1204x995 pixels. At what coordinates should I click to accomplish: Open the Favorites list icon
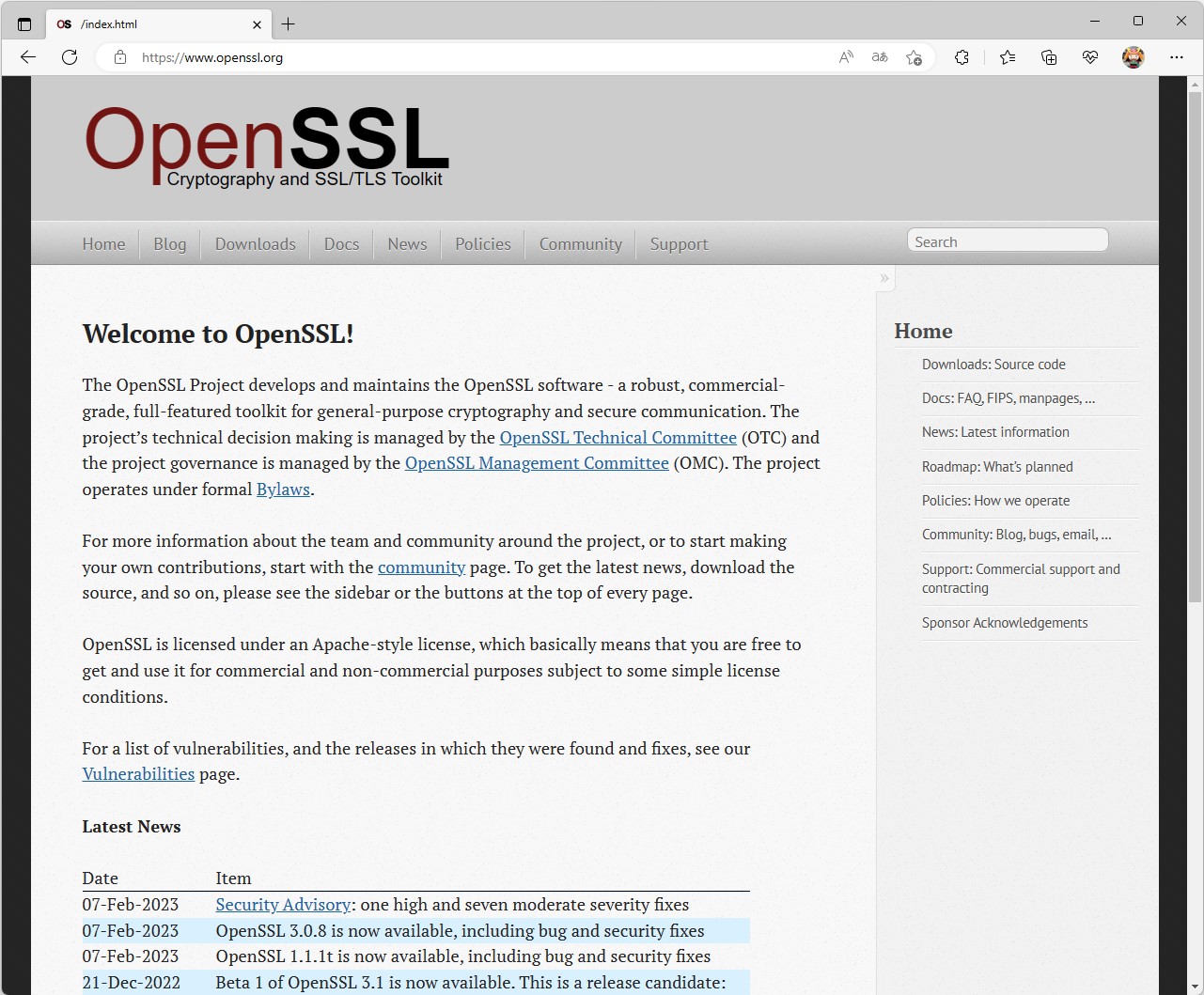(1008, 57)
